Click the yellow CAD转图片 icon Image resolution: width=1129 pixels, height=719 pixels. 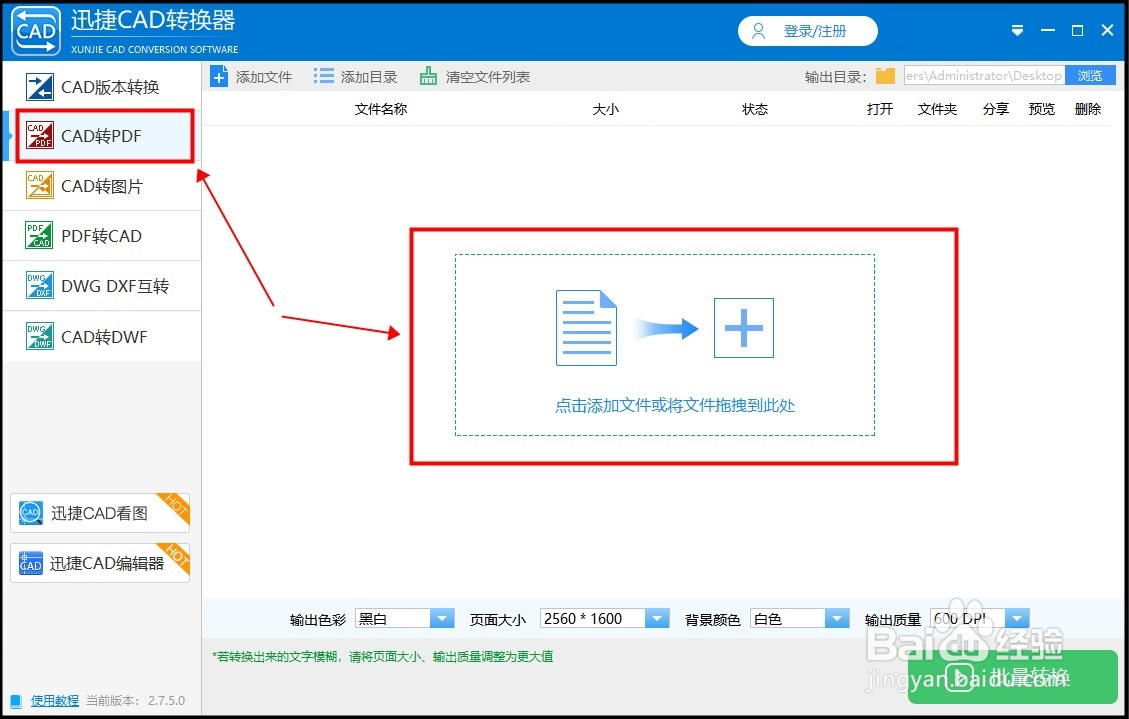tap(40, 185)
